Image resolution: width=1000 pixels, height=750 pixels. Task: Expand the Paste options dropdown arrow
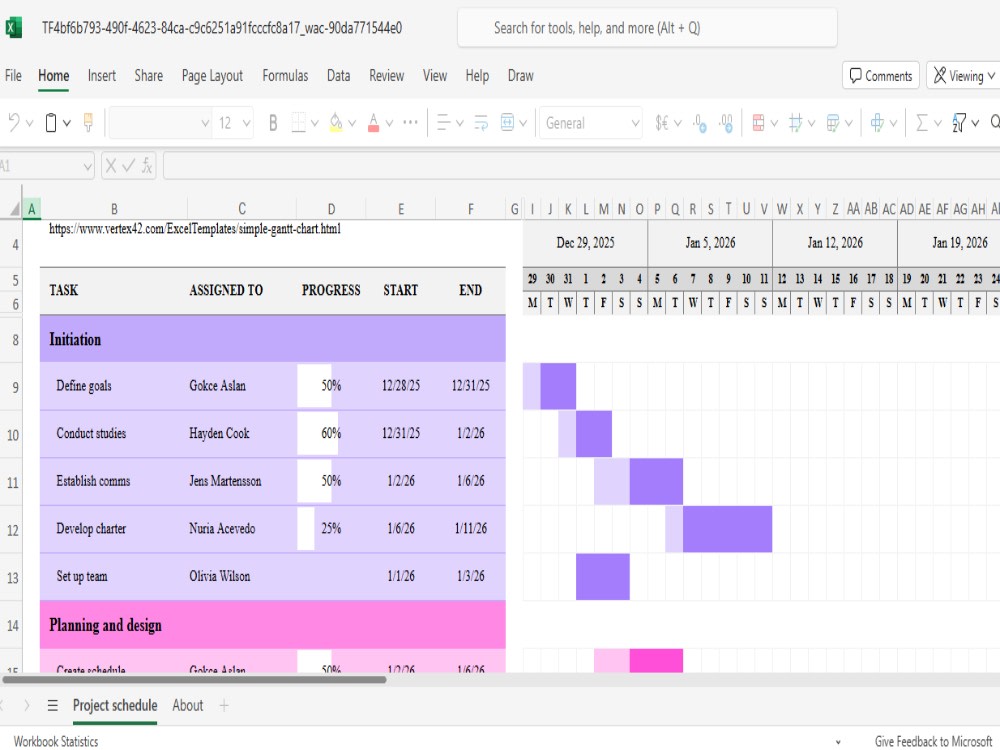click(x=66, y=123)
